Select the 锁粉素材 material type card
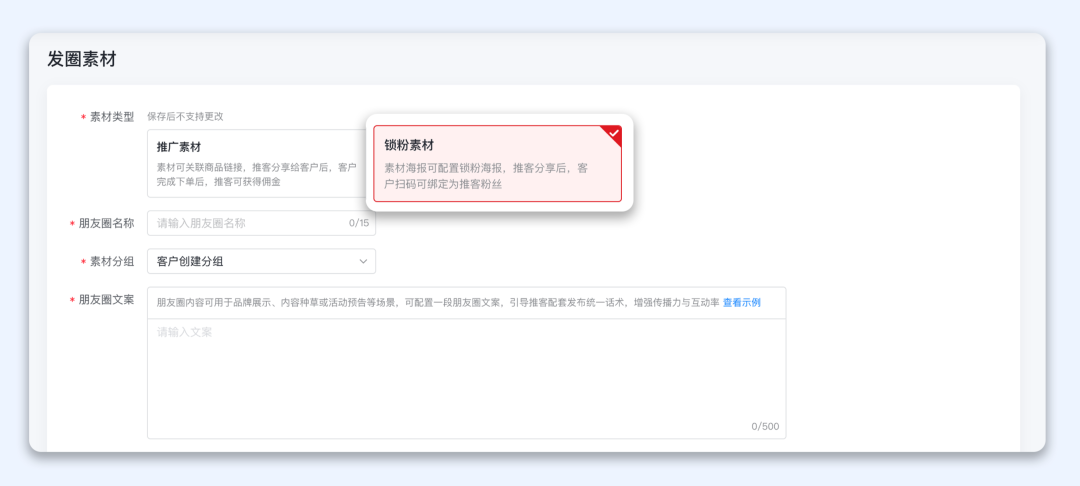The width and height of the screenshot is (1080, 486). [497, 163]
